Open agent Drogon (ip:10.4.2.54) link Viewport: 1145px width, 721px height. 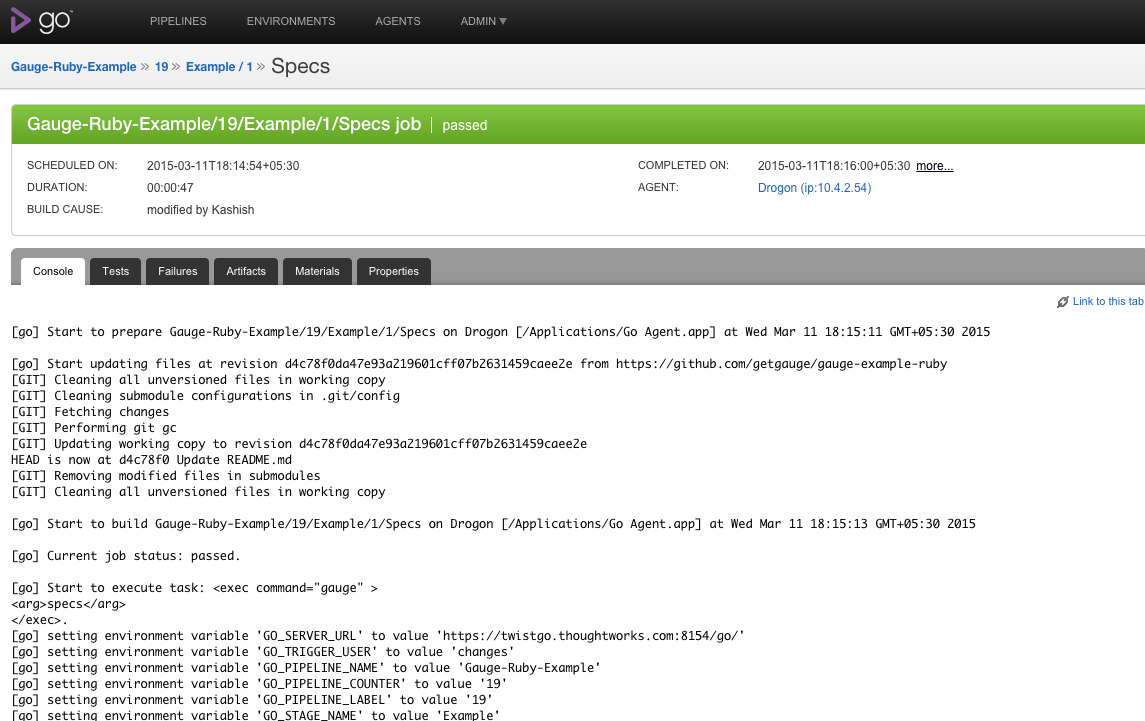pos(814,188)
